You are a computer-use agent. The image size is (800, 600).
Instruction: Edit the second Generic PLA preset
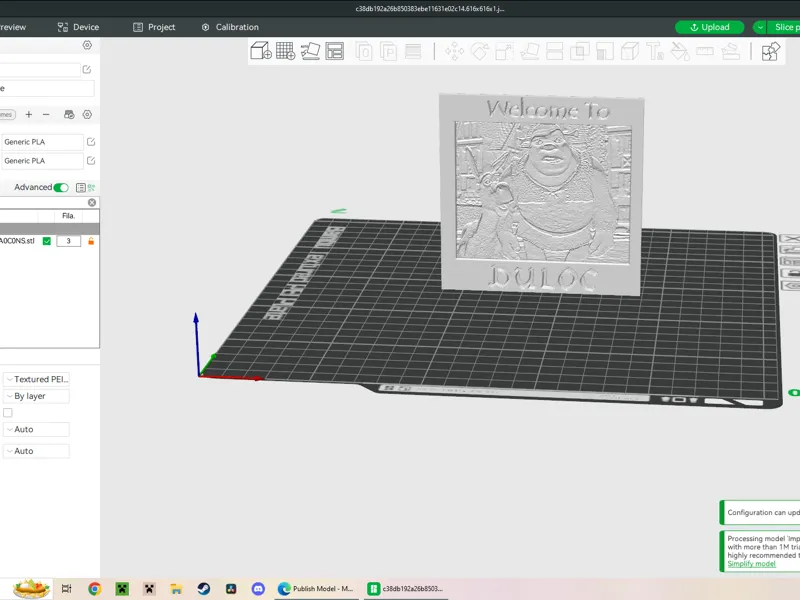click(91, 161)
